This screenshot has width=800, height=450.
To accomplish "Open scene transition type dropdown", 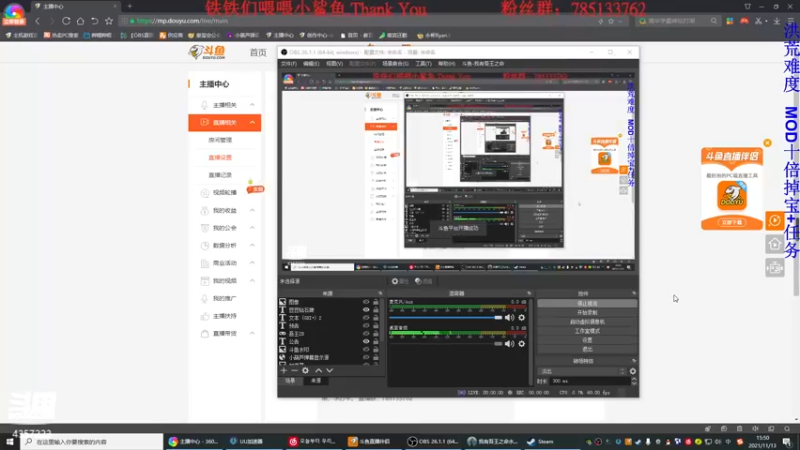I will pos(582,371).
